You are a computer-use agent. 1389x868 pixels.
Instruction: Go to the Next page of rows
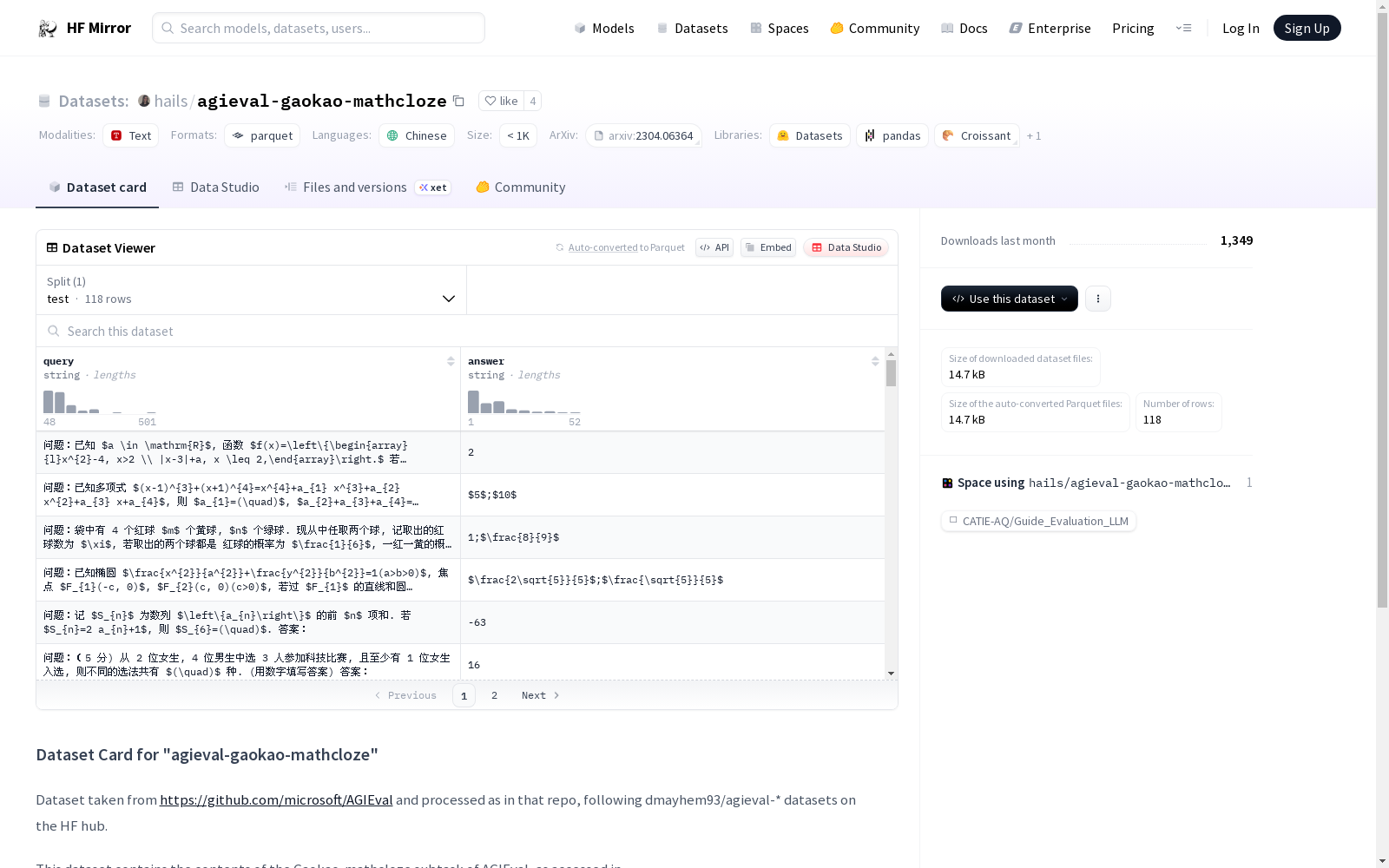pos(541,695)
